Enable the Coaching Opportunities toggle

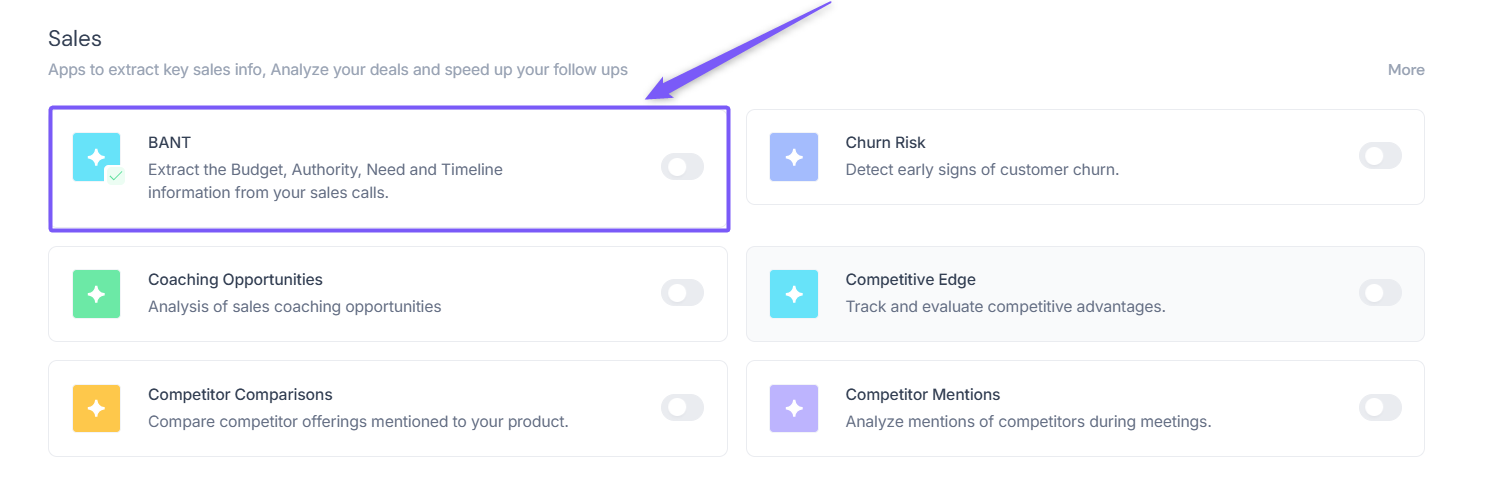[682, 293]
